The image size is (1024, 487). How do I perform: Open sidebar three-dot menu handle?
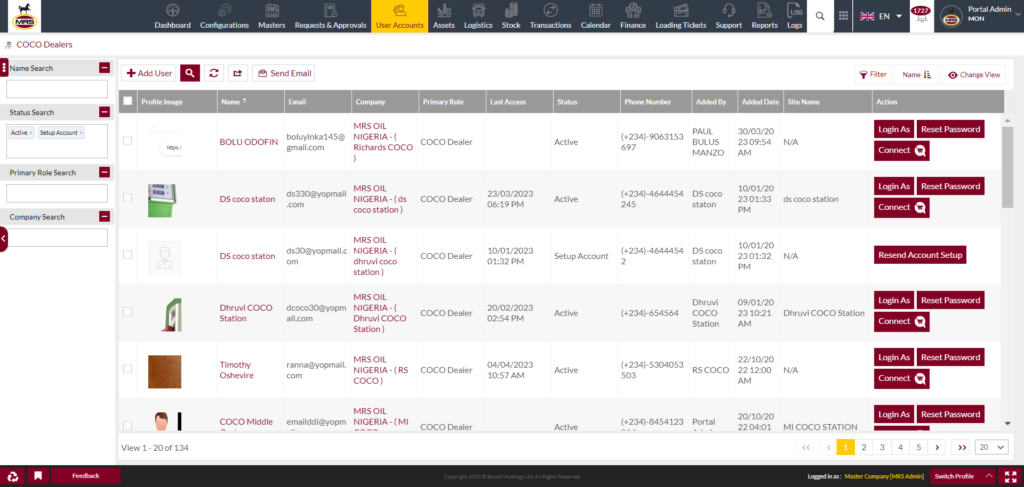tap(4, 68)
